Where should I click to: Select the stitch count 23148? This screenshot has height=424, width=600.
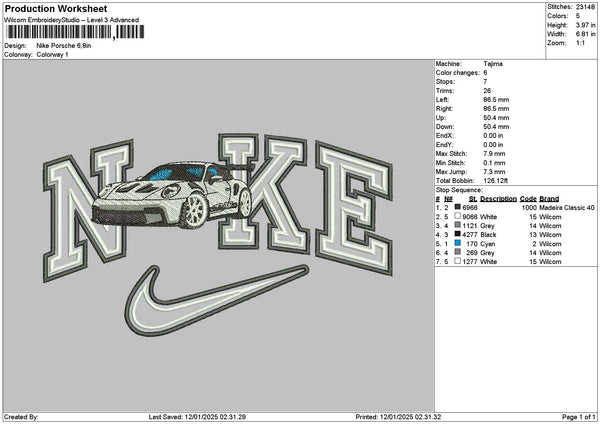585,7
